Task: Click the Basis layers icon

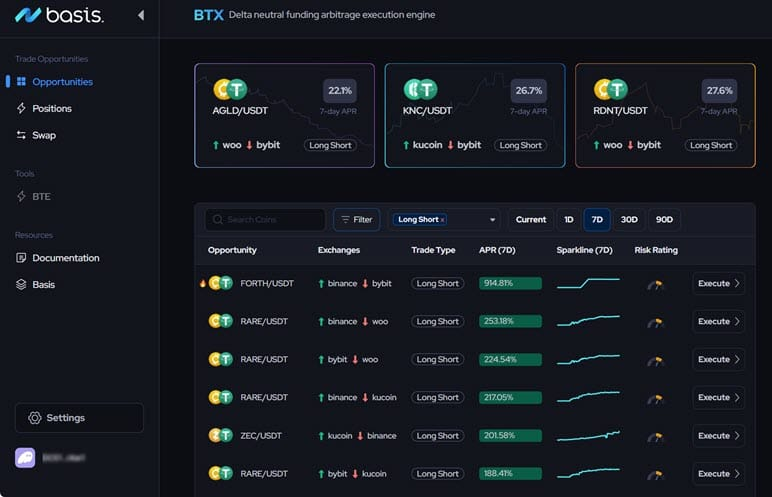Action: (x=21, y=284)
